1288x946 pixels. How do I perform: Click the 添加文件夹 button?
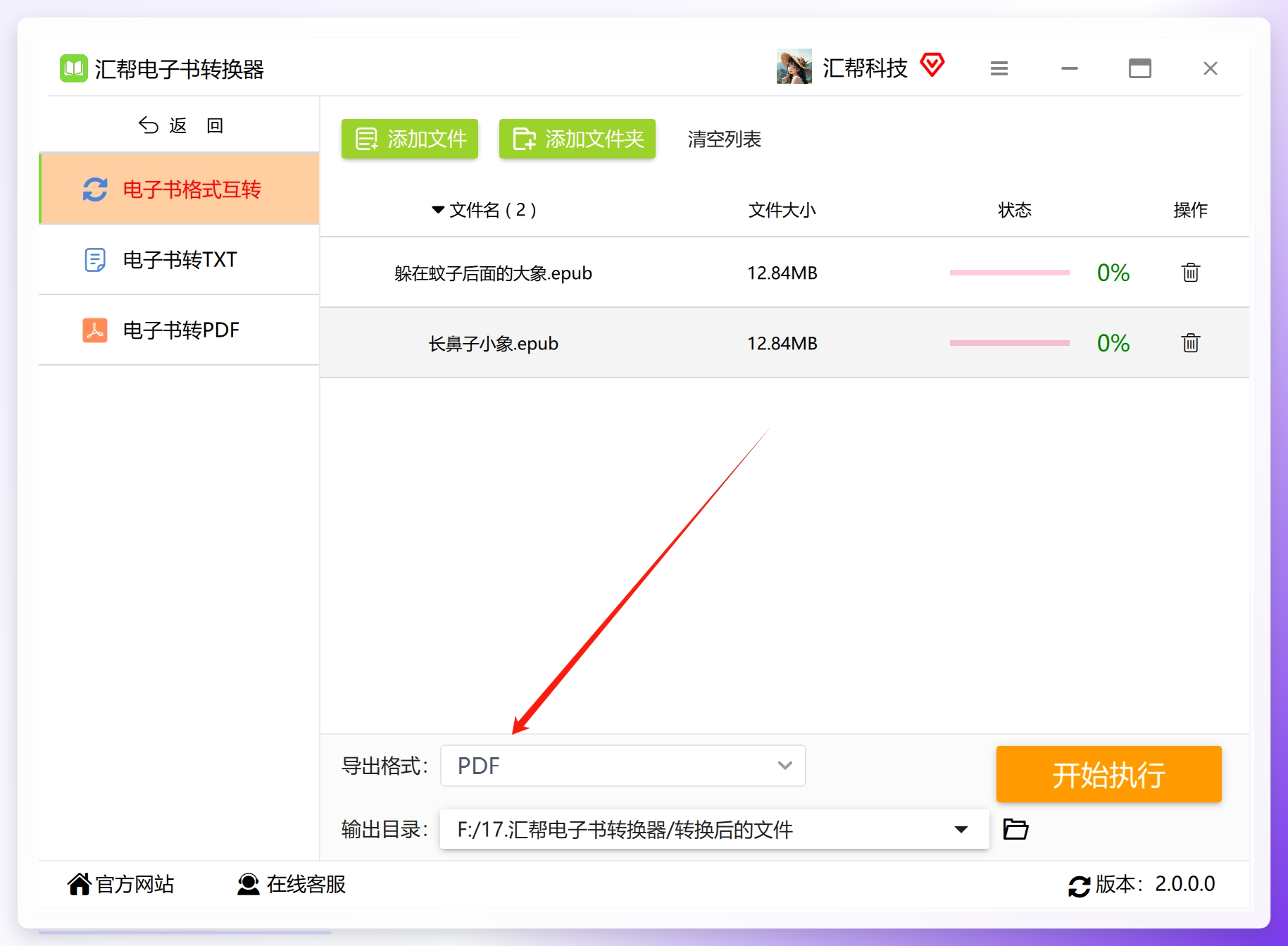[577, 139]
